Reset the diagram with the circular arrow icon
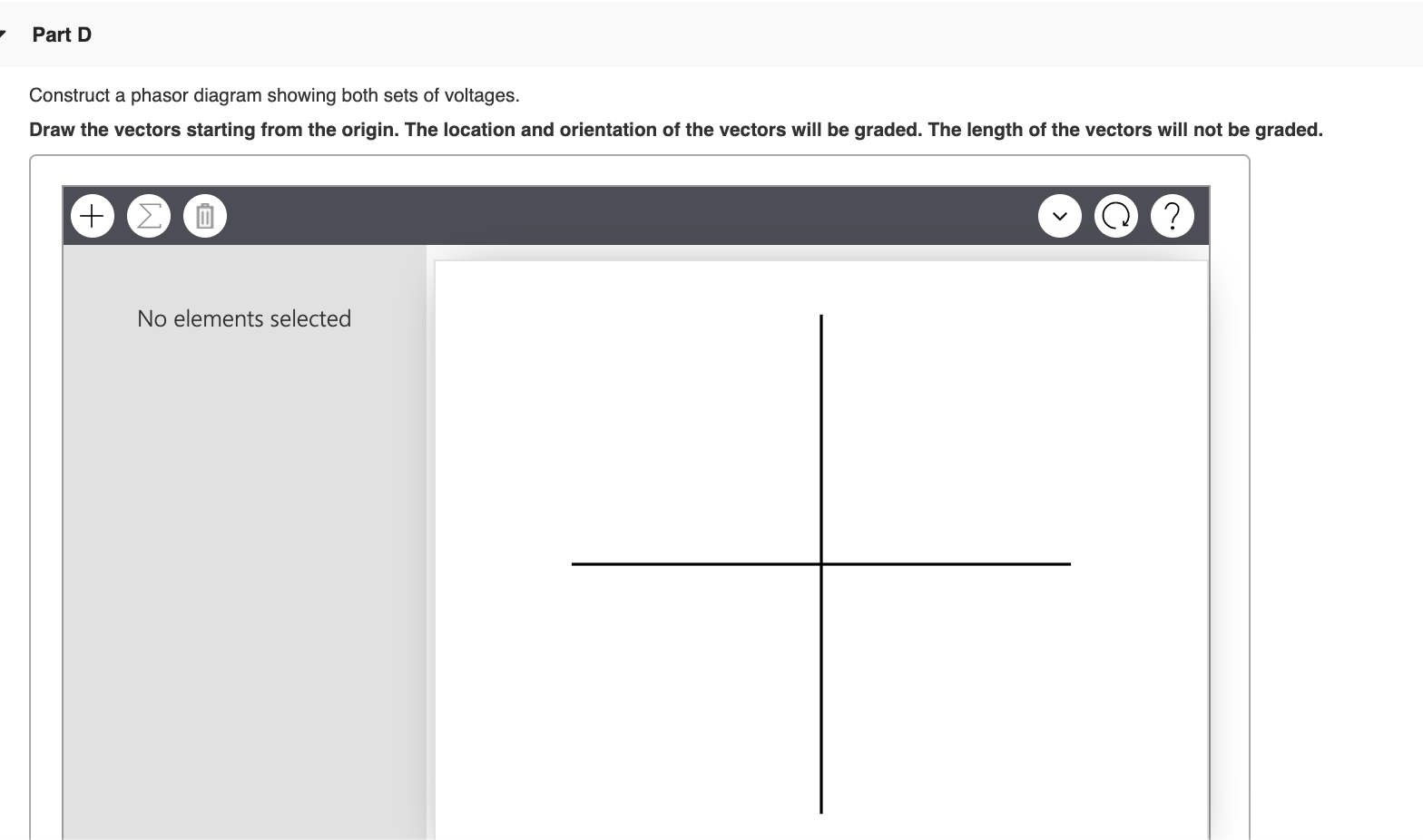 coord(1115,216)
